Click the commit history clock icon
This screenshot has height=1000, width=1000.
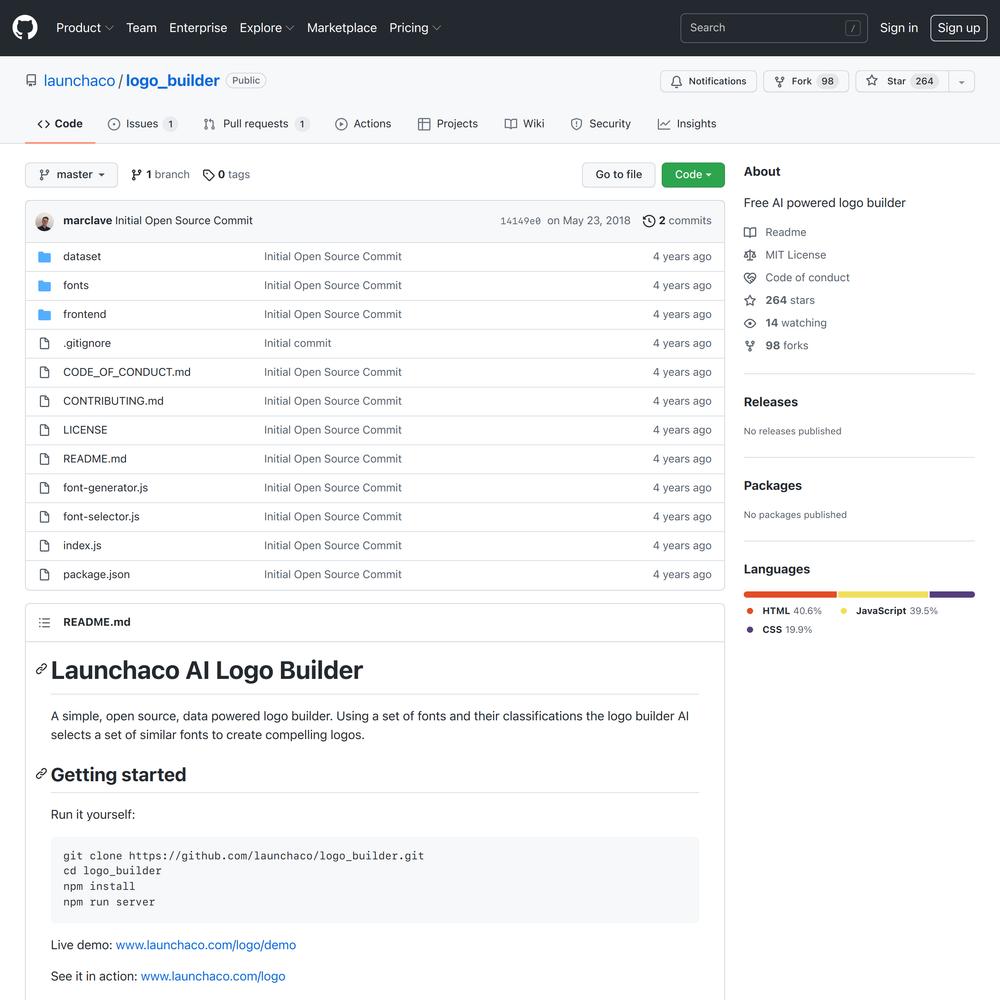(x=649, y=221)
